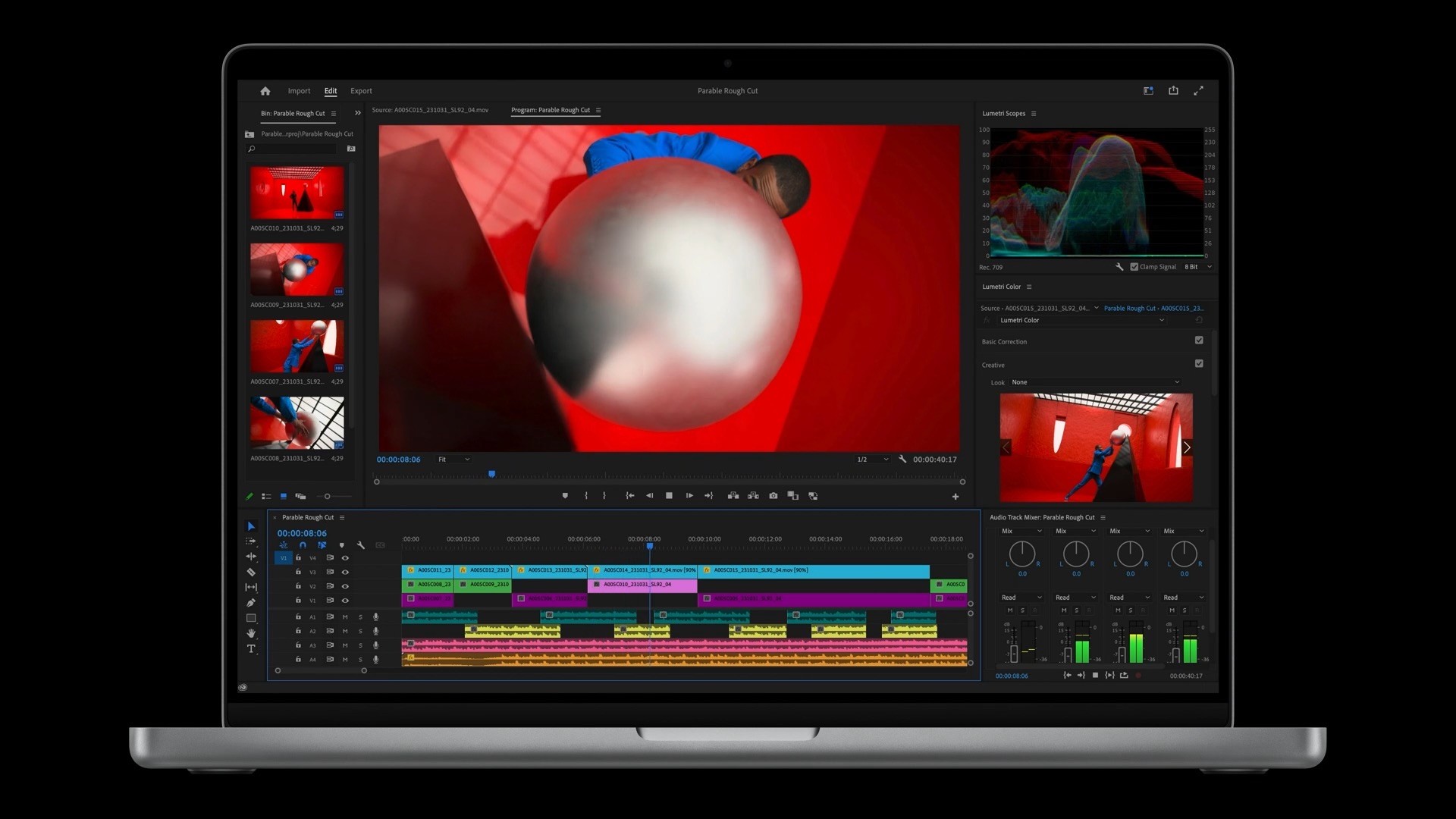The height and width of the screenshot is (819, 1456).
Task: Solo audio track A2 in timeline
Action: 360,632
